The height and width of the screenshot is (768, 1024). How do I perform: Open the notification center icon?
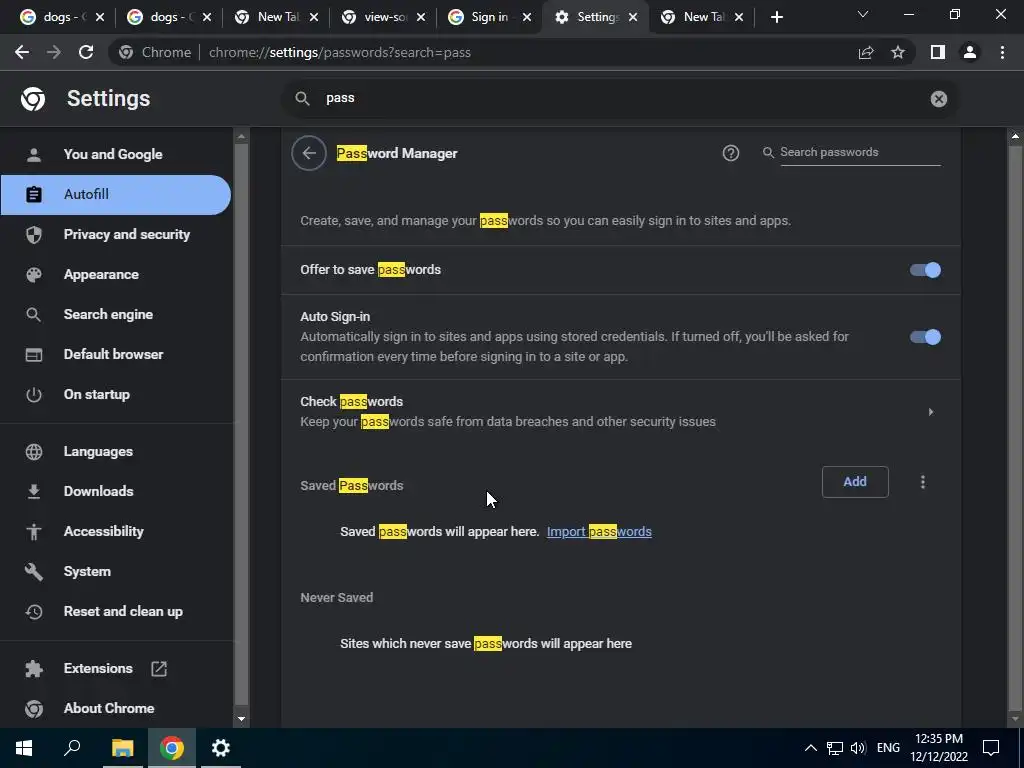point(991,748)
